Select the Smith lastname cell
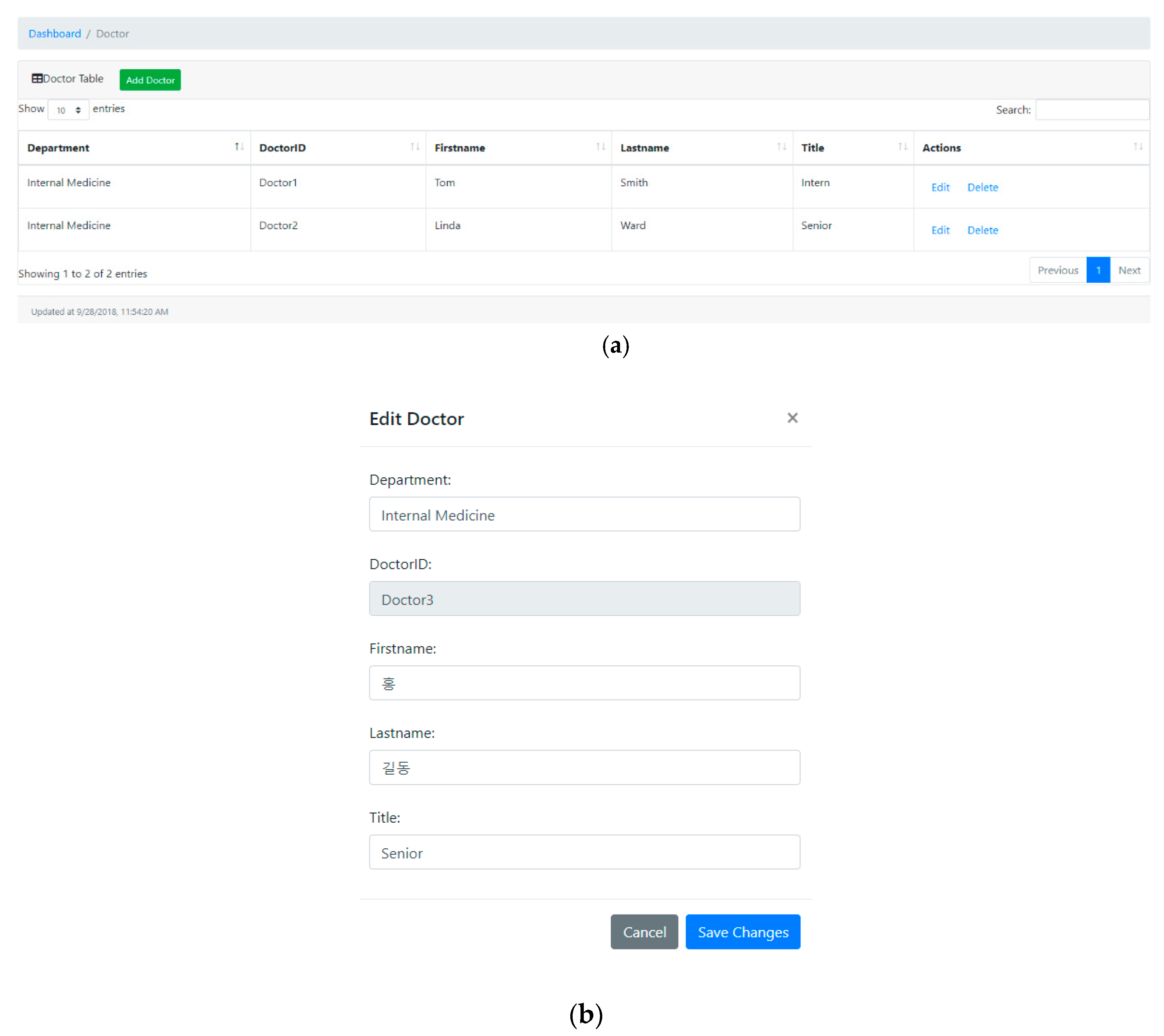Image resolution: width=1164 pixels, height=1036 pixels. click(702, 187)
